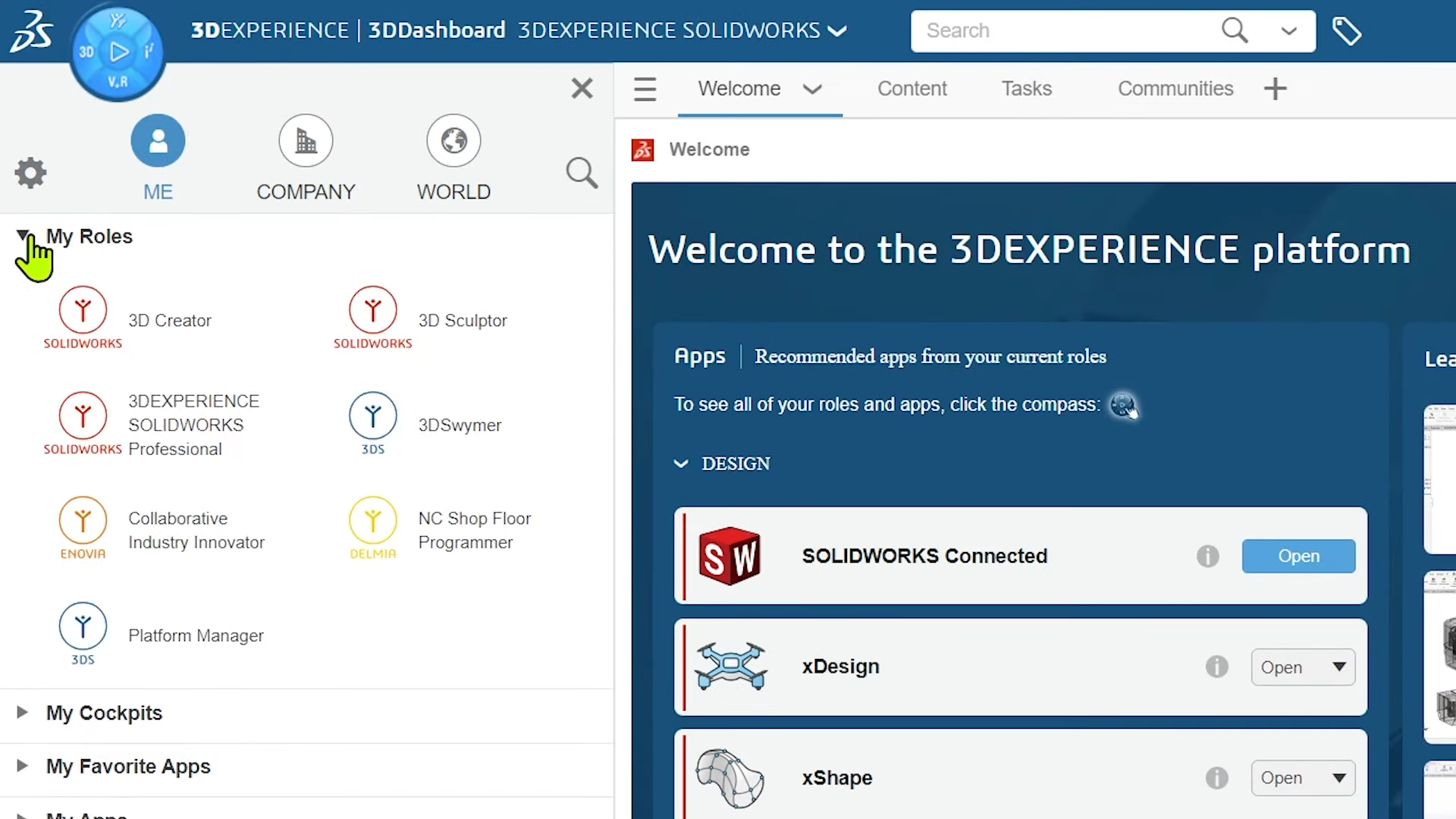
Task: Open SOLIDWORKS Connected with blue button
Action: (1298, 556)
